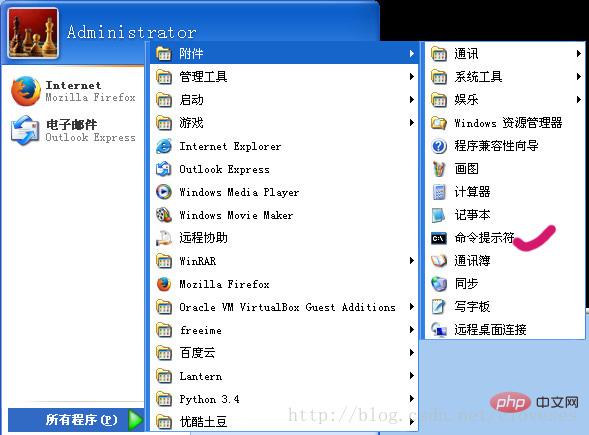Image resolution: width=589 pixels, height=435 pixels.
Task: Open 电子邮件 Outlook Express pinned item
Action: pos(73,130)
